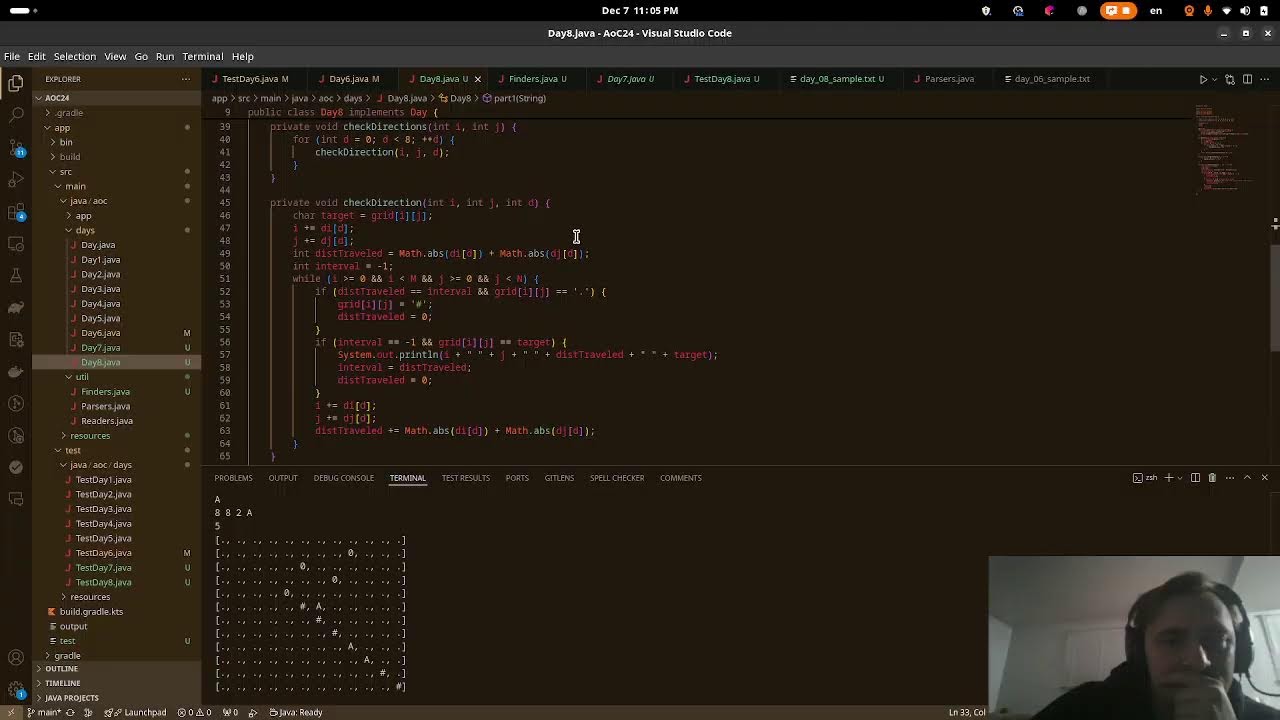Run the Java file with play icon

coord(1203,79)
